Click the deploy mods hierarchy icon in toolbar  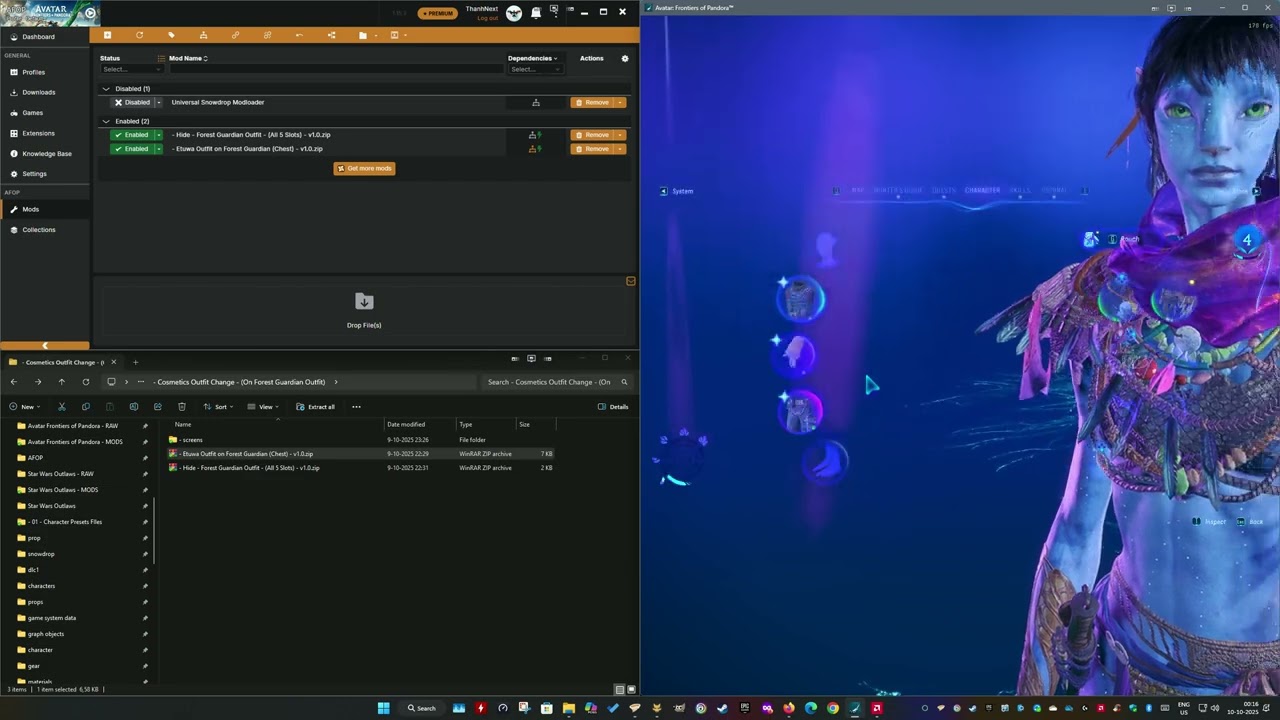203,35
